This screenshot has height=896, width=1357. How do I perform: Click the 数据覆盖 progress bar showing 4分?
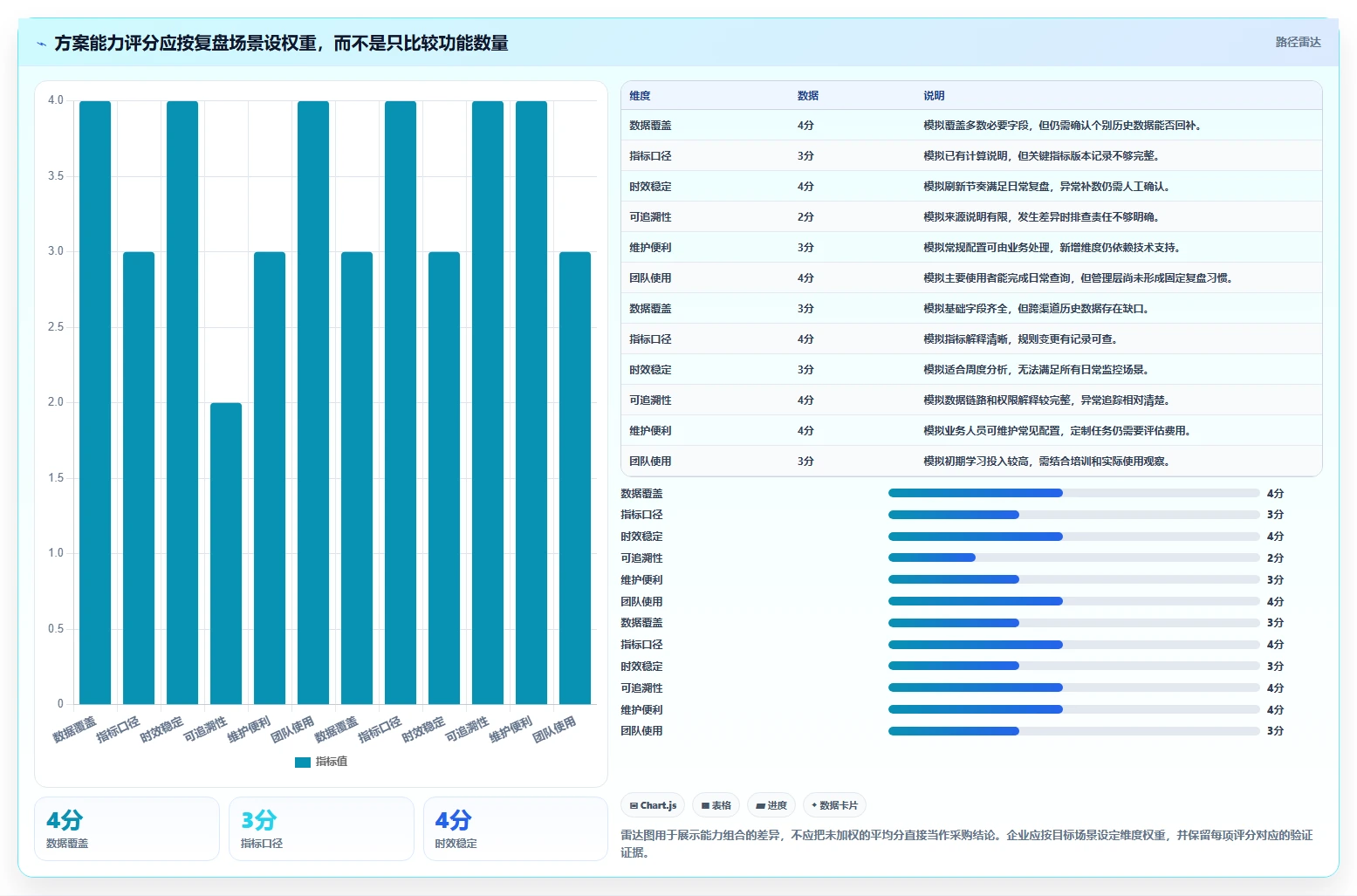tap(1073, 493)
